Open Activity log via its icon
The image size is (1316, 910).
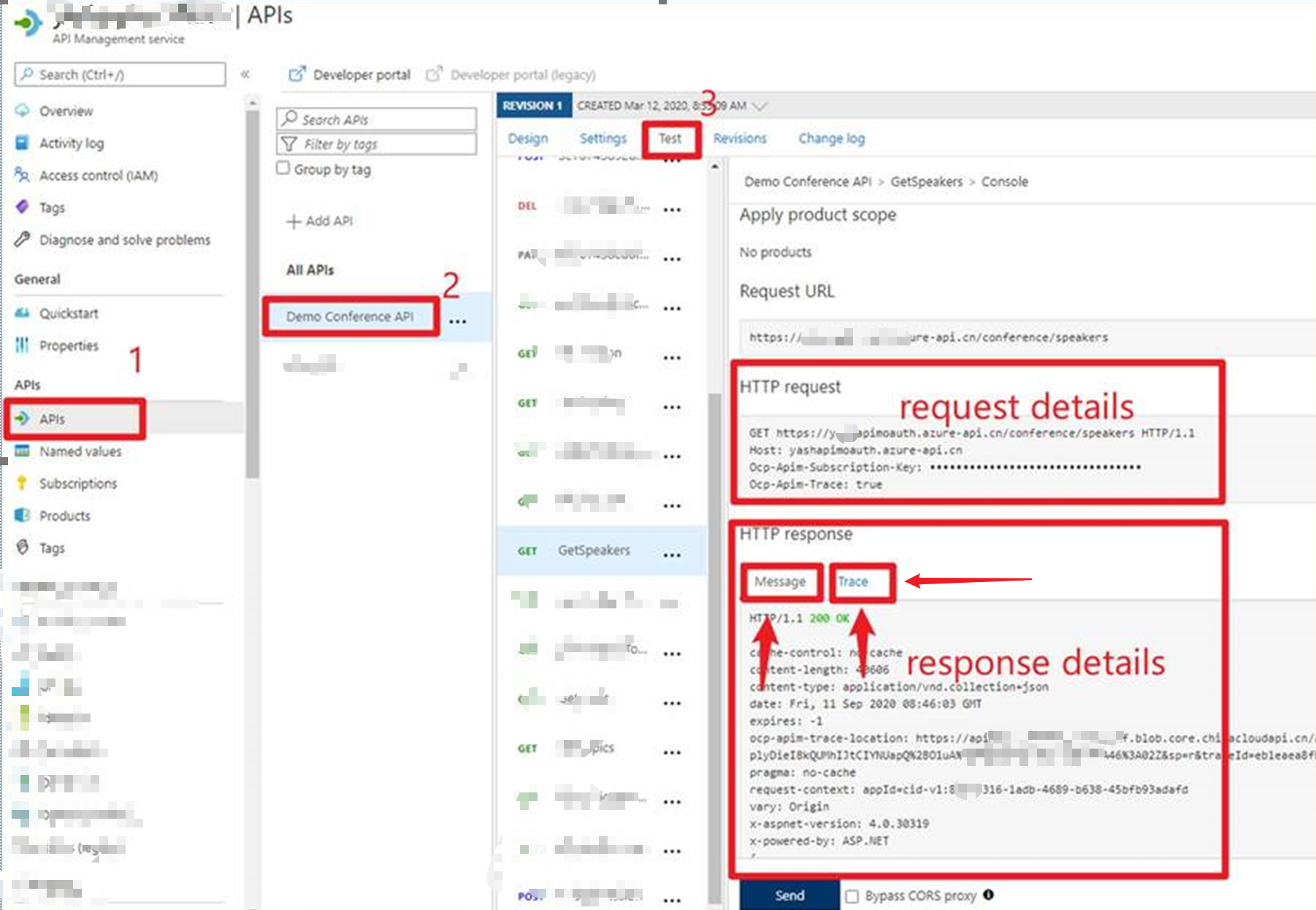23,143
